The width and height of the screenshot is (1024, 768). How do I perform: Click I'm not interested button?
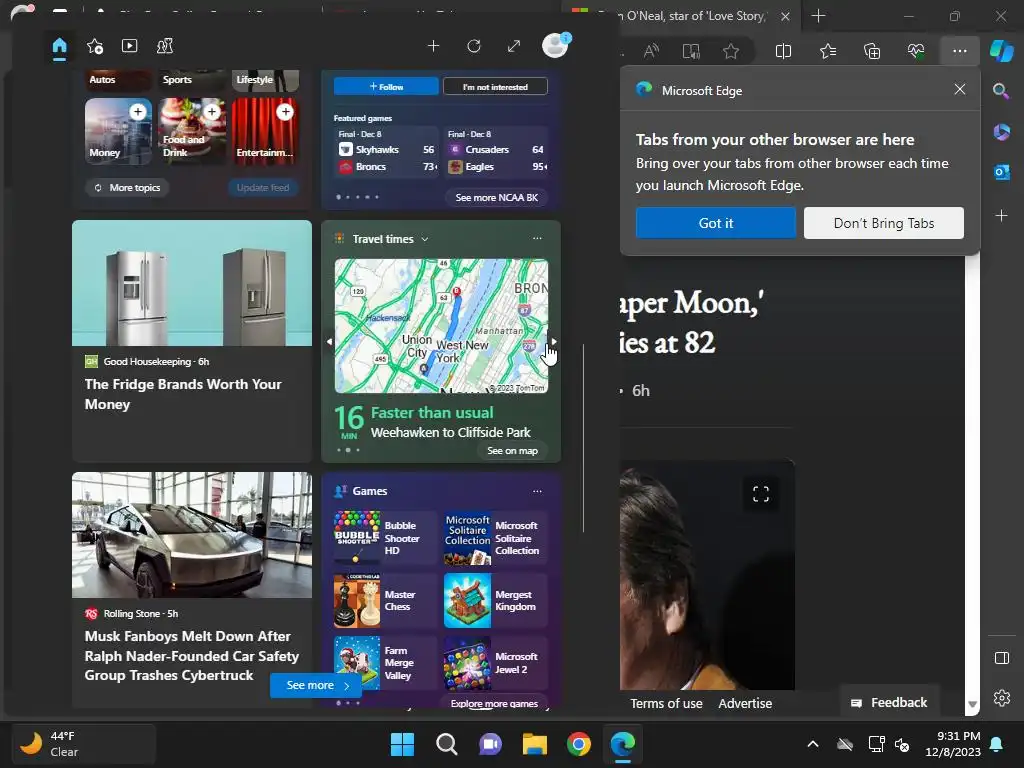495,86
